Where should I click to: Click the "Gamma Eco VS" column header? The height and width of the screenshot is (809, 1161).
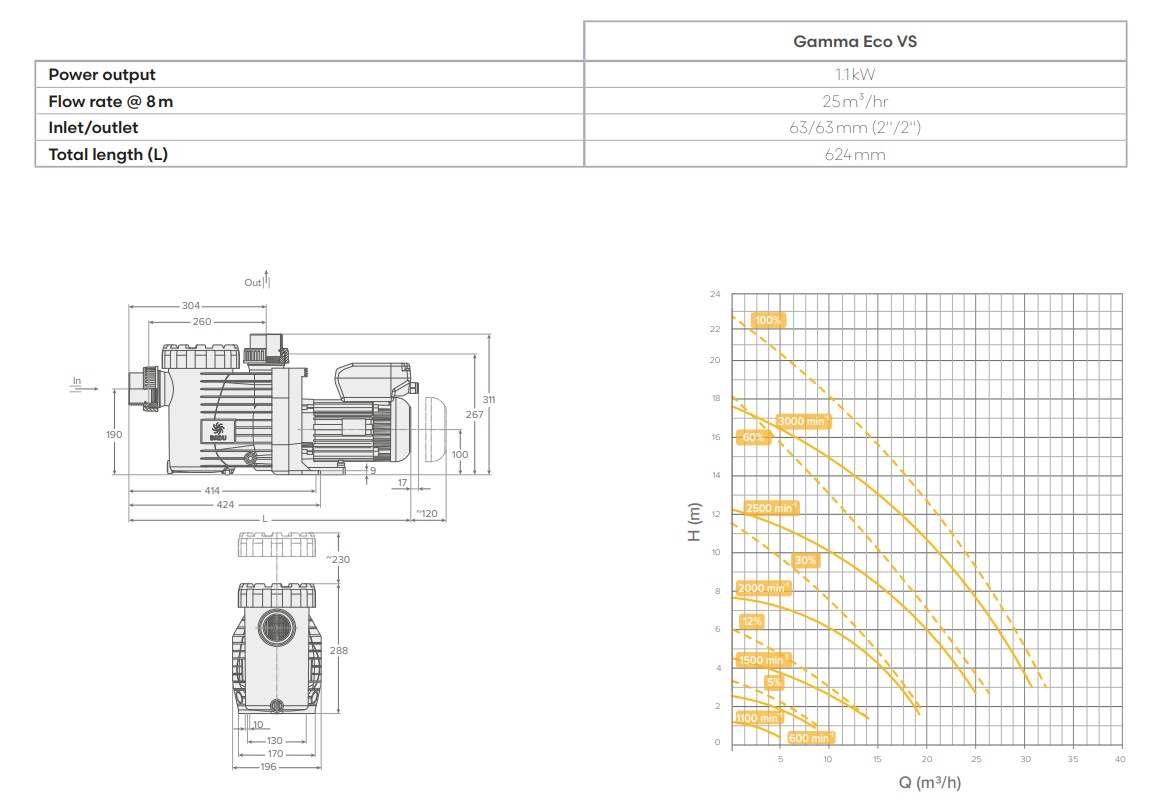(x=855, y=41)
